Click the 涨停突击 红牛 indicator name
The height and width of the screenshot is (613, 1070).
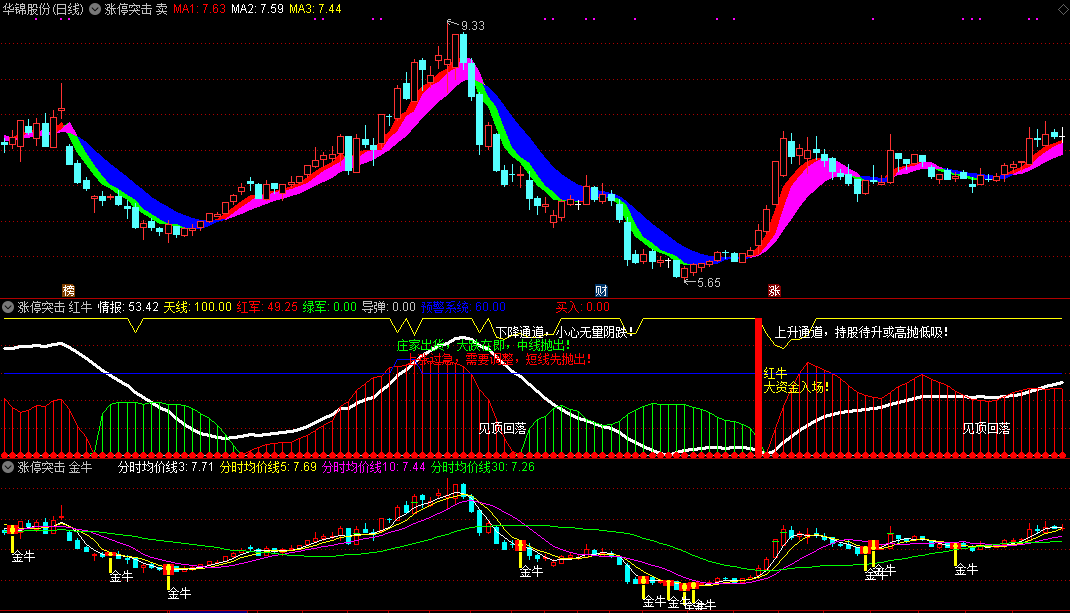click(55, 307)
